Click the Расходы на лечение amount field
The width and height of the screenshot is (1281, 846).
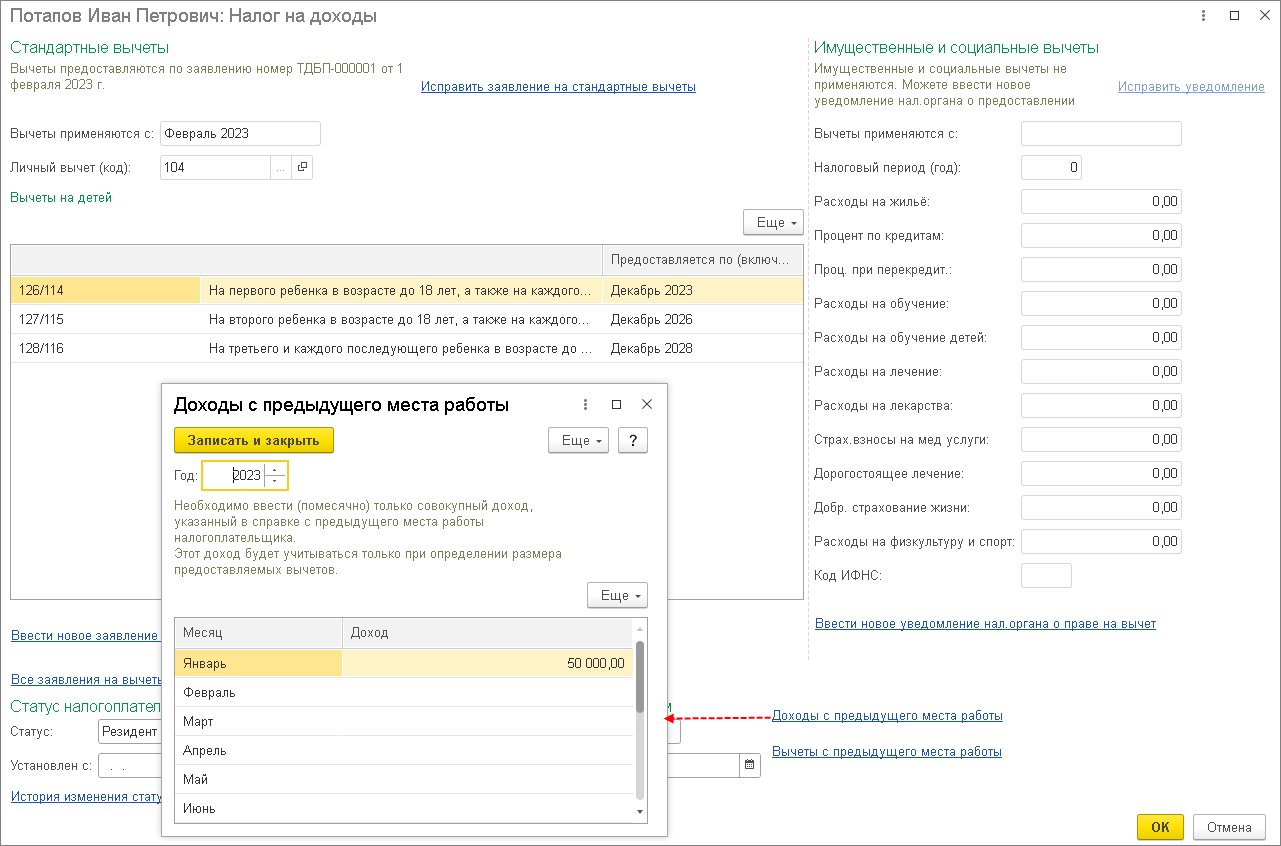1101,371
